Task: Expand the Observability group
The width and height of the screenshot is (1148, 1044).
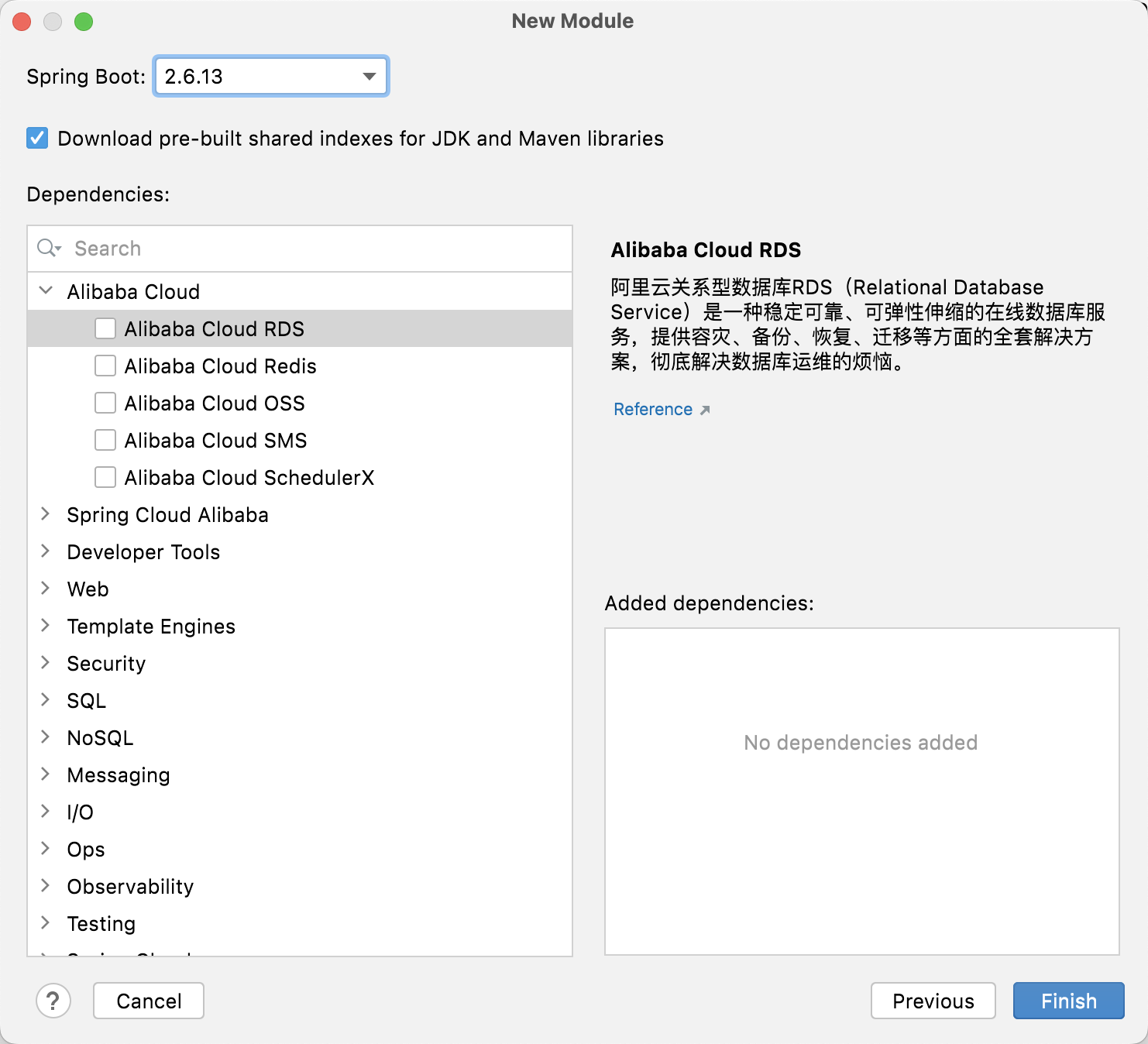Action: point(46,885)
